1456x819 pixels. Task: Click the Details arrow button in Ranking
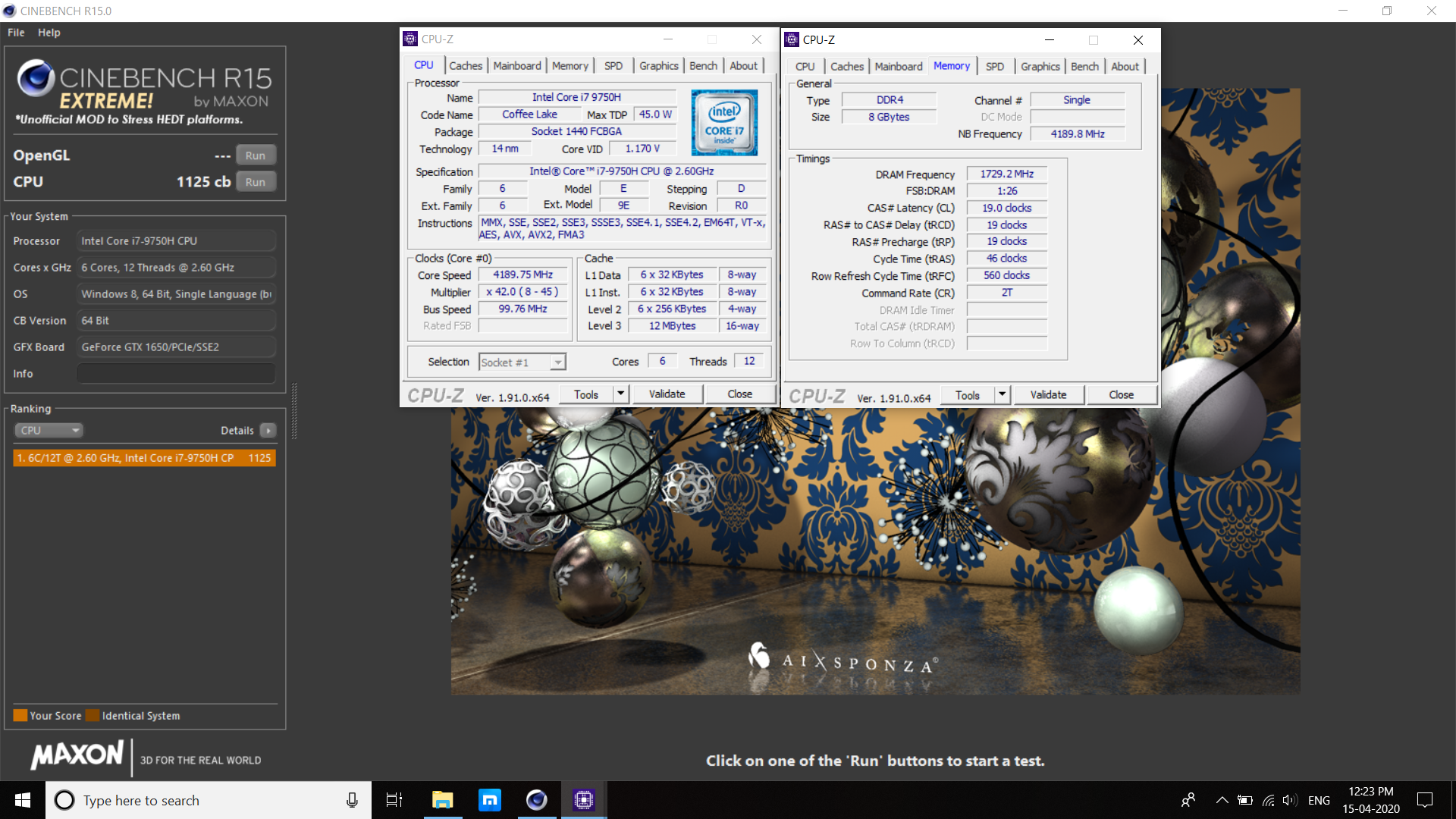click(x=268, y=430)
